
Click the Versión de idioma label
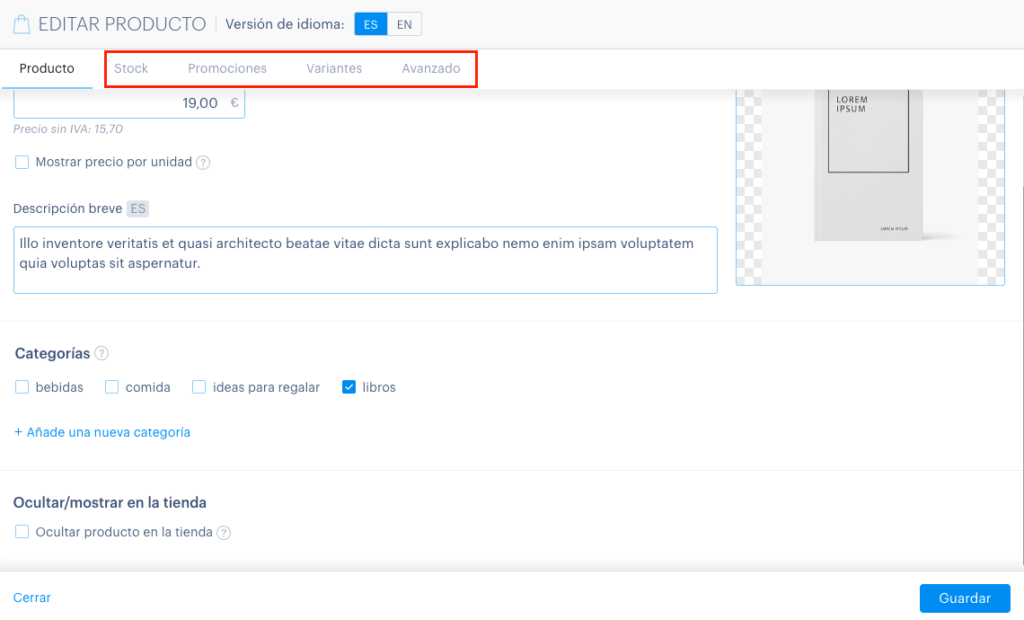[285, 24]
